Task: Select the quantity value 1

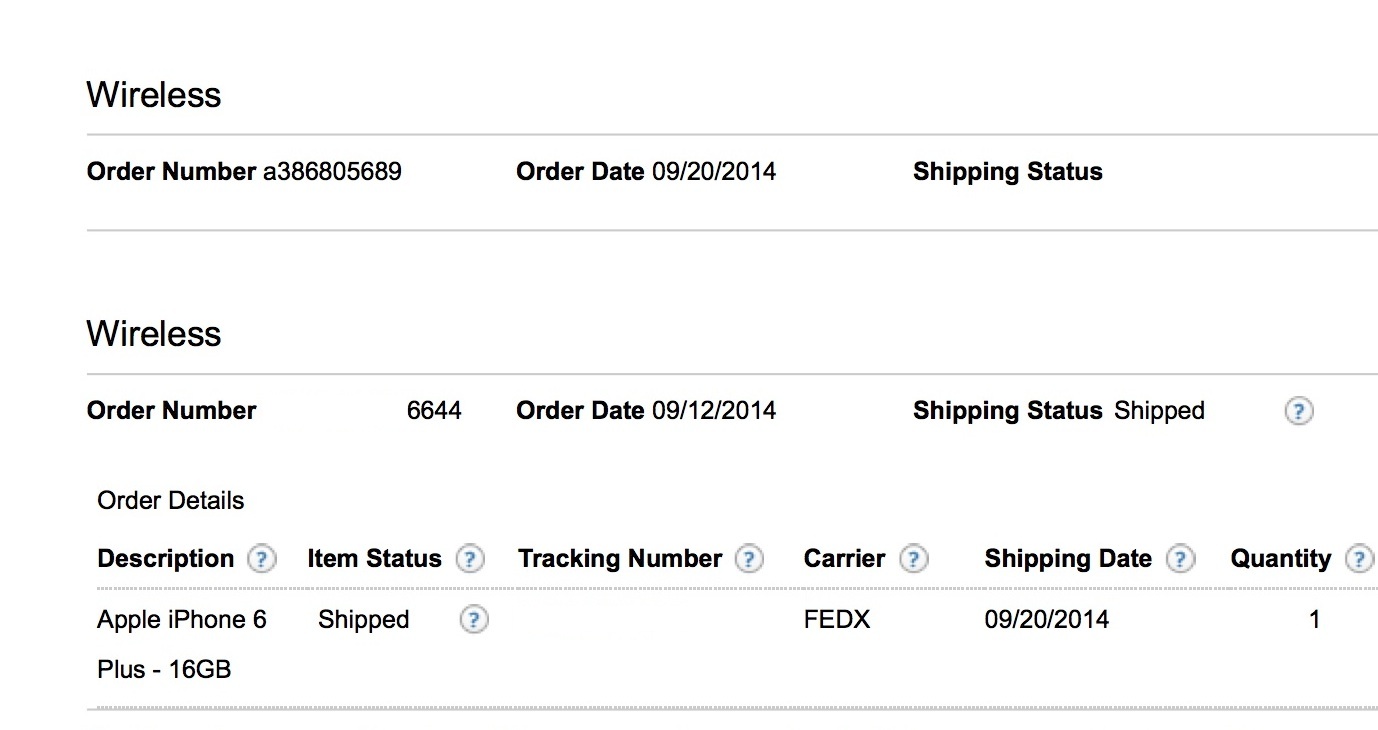Action: (x=1315, y=620)
